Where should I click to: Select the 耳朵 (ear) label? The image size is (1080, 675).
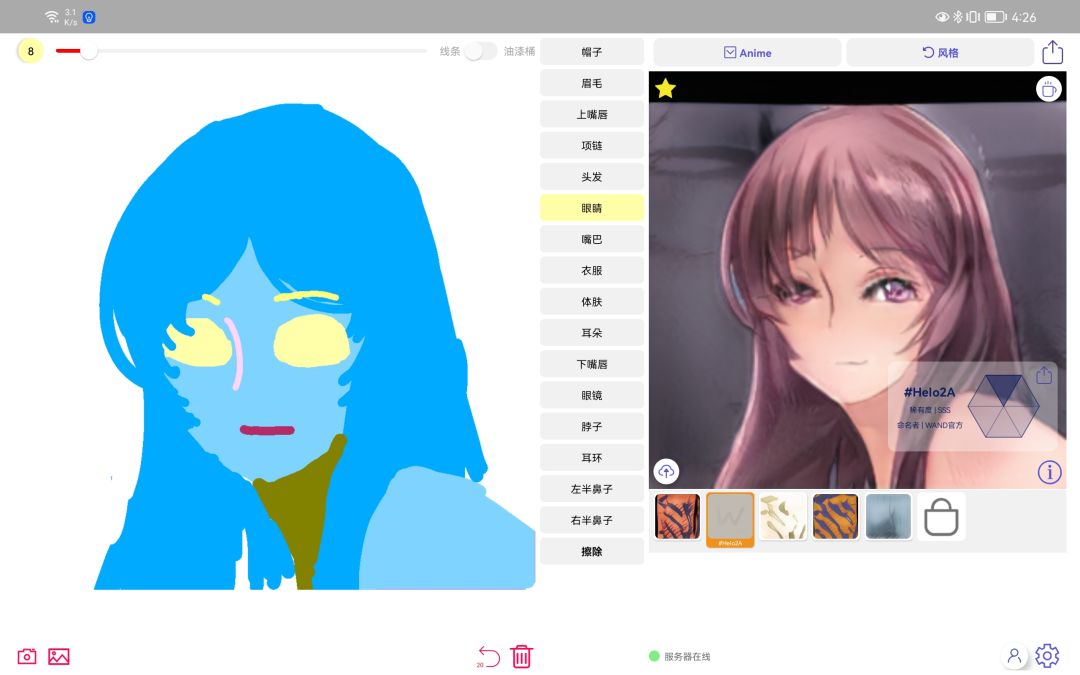(x=592, y=333)
